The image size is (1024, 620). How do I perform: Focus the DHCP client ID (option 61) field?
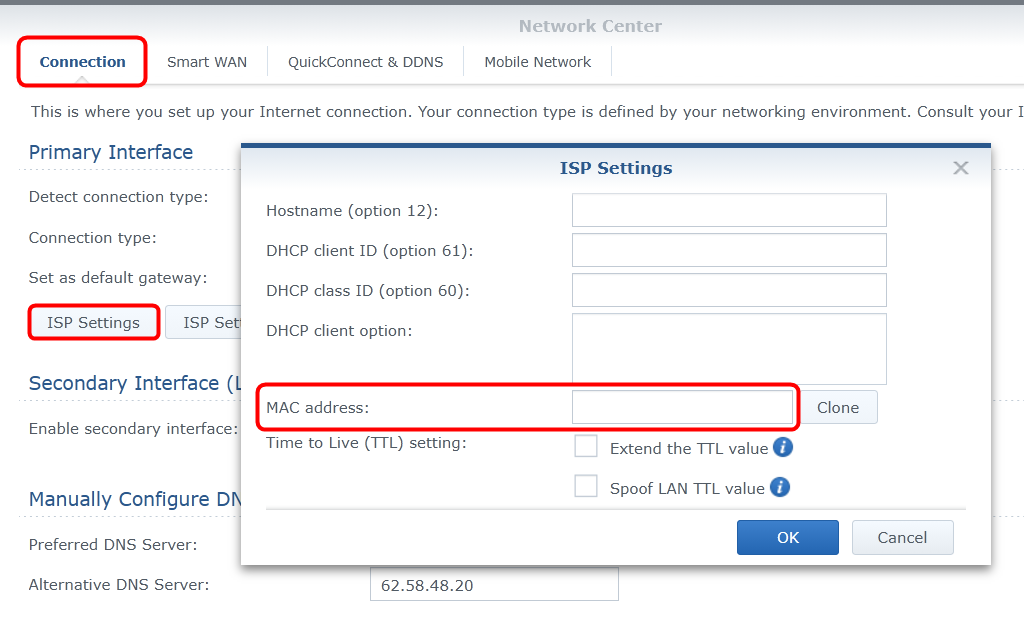(x=729, y=250)
